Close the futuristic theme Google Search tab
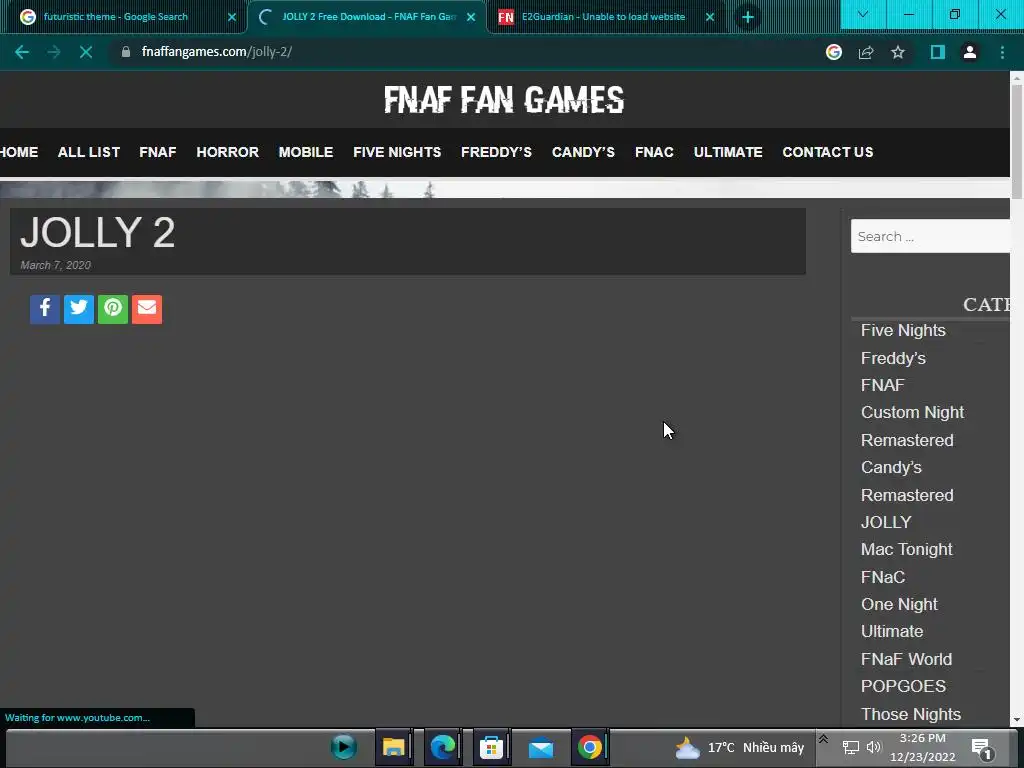Viewport: 1024px width, 768px height. tap(232, 17)
